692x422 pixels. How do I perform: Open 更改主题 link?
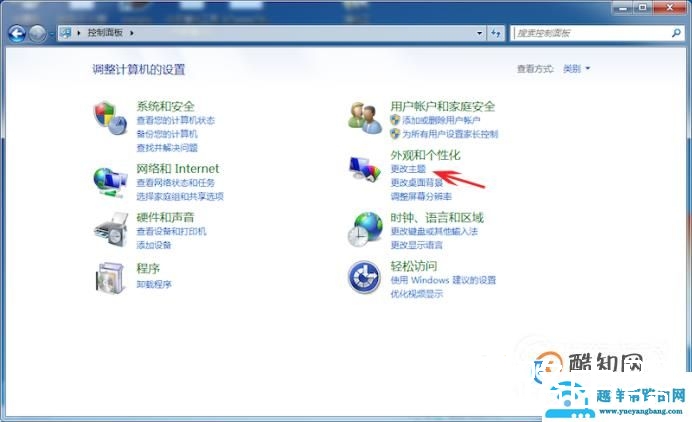coord(408,169)
